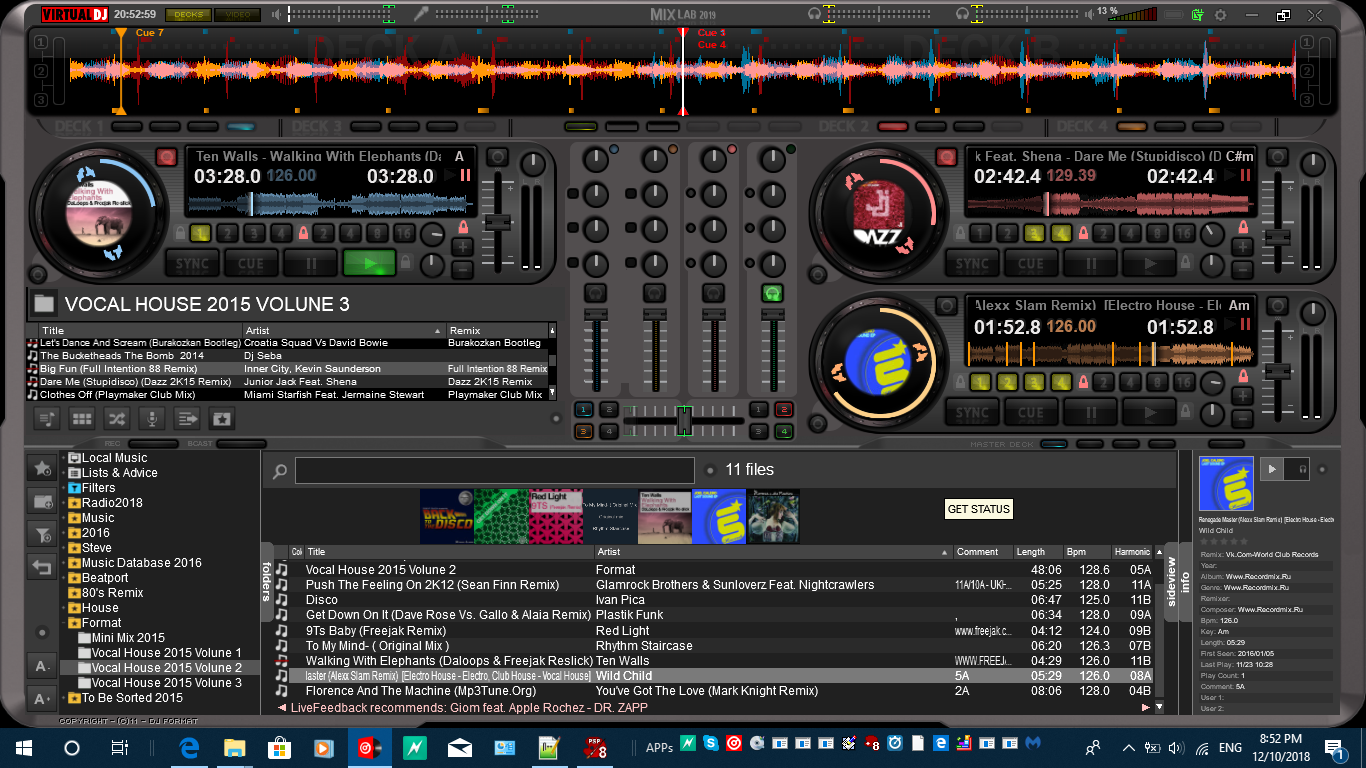This screenshot has height=768, width=1366.
Task: Click play on the Alexx Slam Remix deck
Action: tap(1149, 412)
